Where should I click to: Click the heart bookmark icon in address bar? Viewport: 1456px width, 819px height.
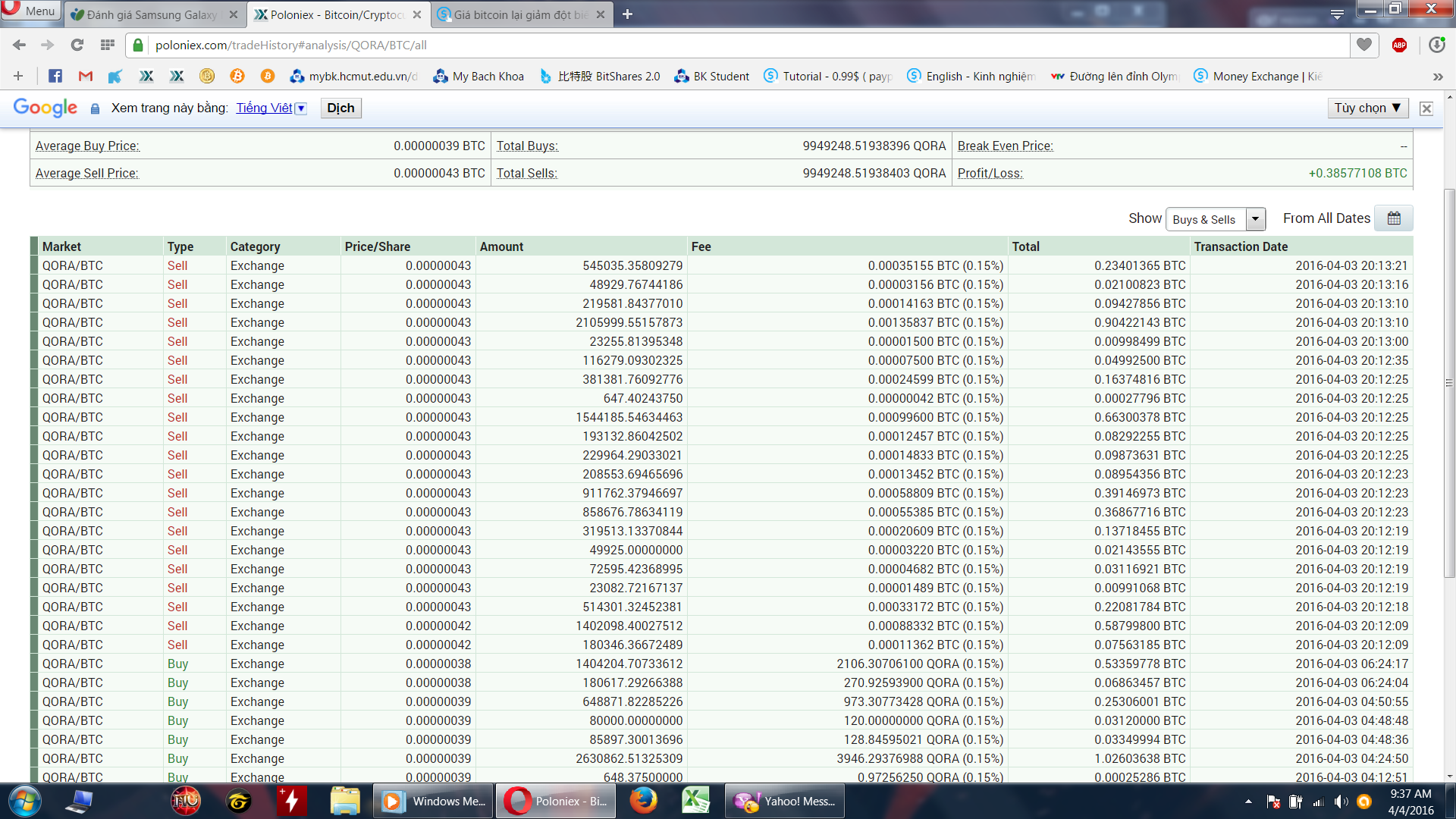pos(1363,45)
